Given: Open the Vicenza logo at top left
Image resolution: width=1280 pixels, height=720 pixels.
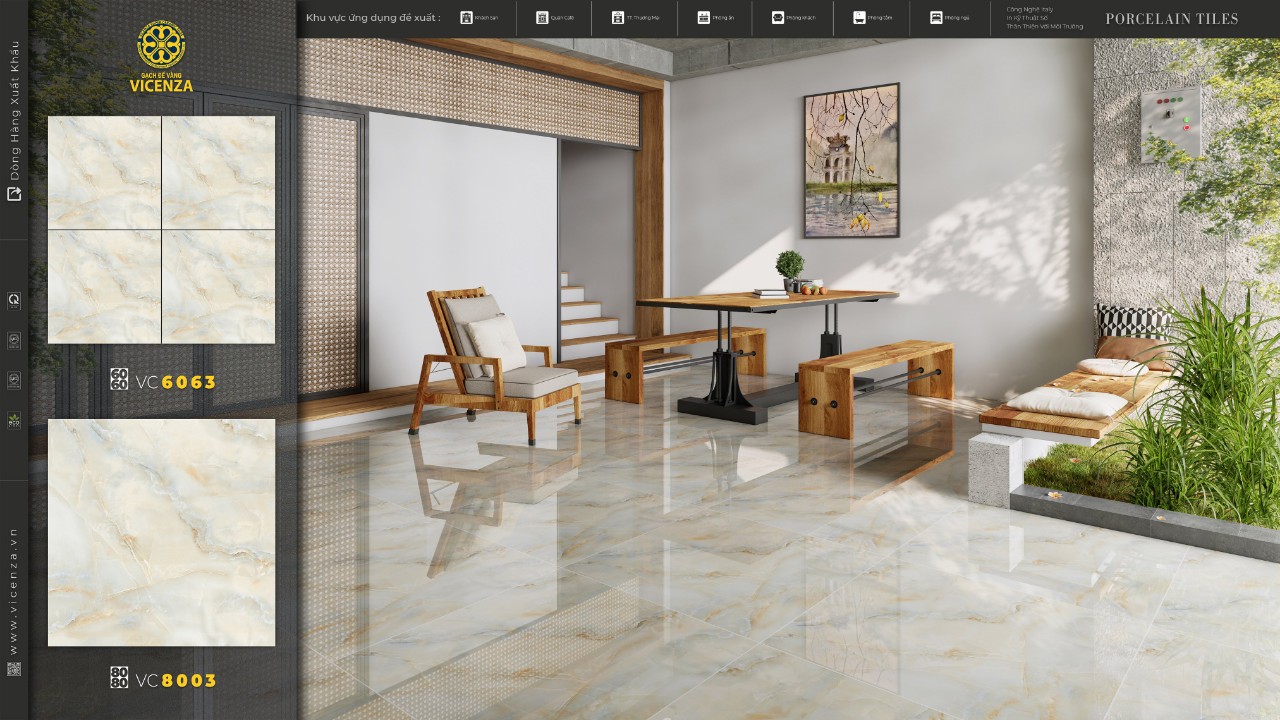Looking at the screenshot, I should pyautogui.click(x=161, y=57).
